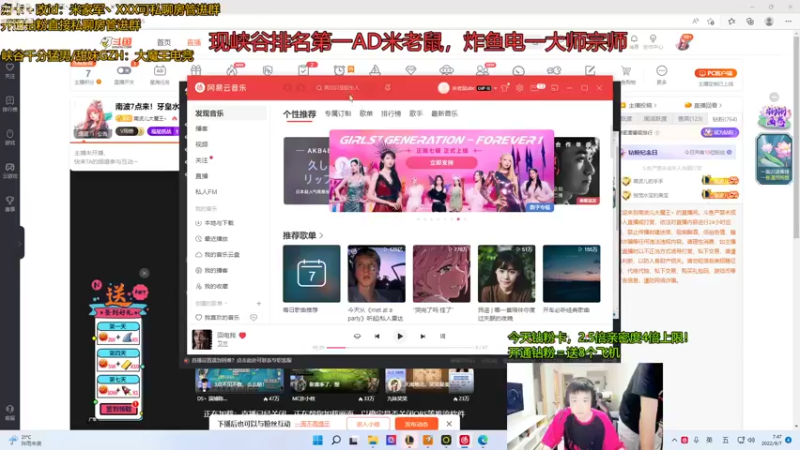The image size is (800, 450).
Task: Open the diamond icon in Douyu toolbar
Action: point(411,70)
